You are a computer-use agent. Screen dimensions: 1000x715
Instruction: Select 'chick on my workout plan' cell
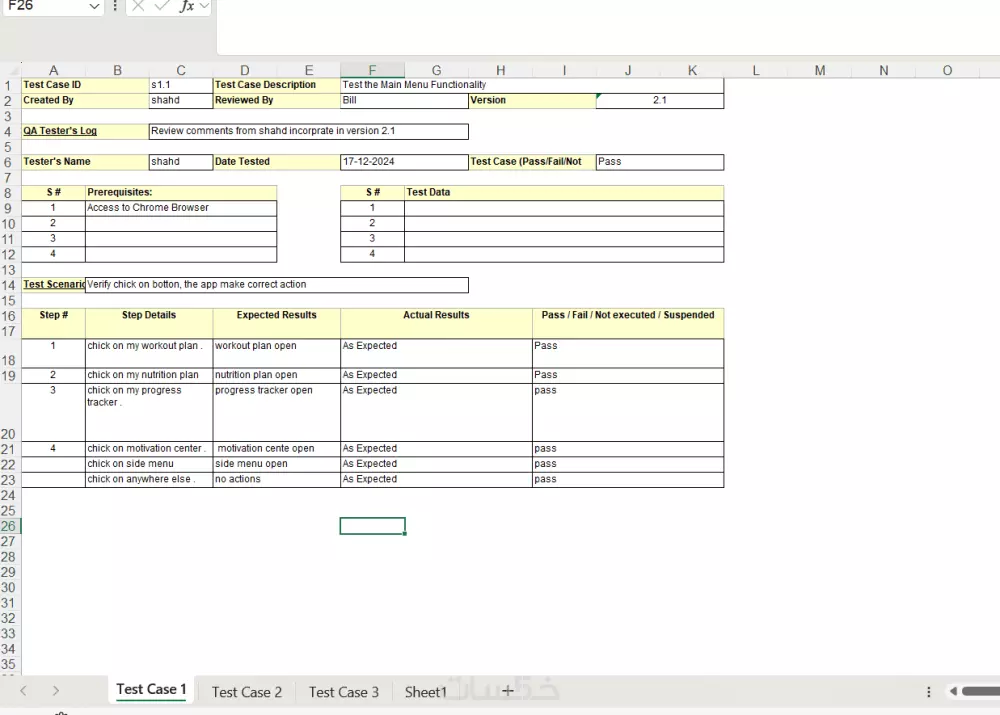[x=149, y=353]
